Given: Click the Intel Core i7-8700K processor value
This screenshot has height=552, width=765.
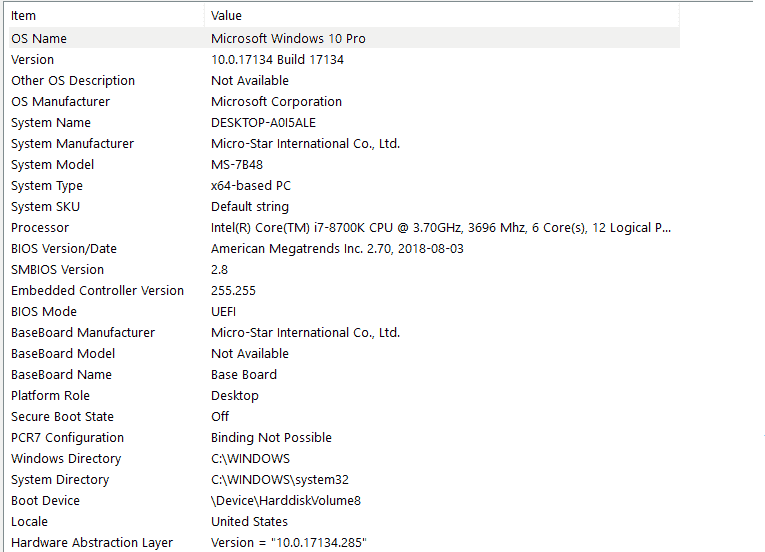Looking at the screenshot, I should pyautogui.click(x=441, y=227).
